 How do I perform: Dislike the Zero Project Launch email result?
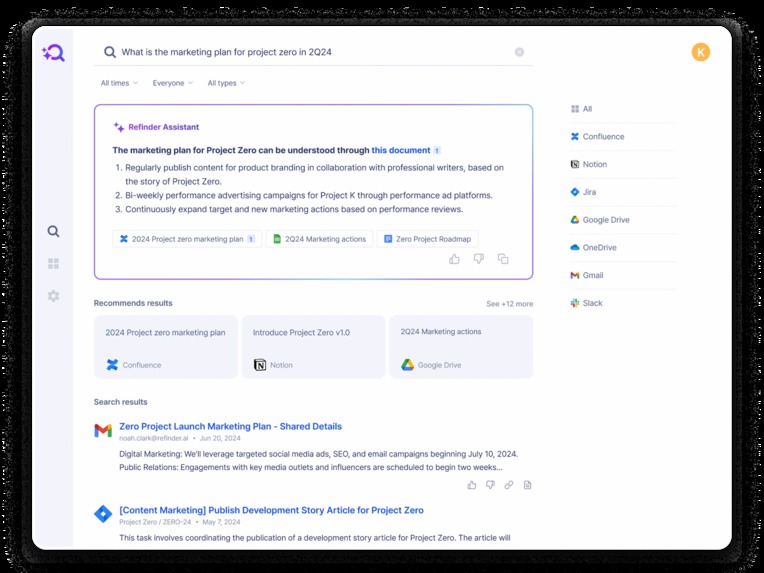click(490, 485)
